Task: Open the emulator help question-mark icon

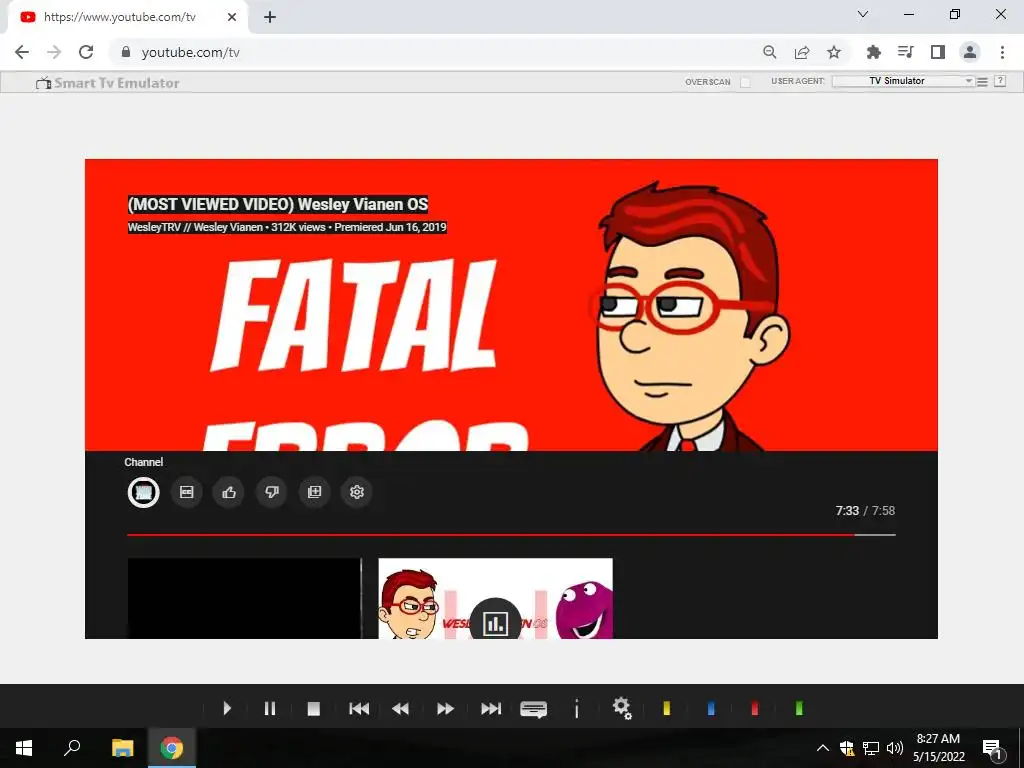Action: (1000, 81)
